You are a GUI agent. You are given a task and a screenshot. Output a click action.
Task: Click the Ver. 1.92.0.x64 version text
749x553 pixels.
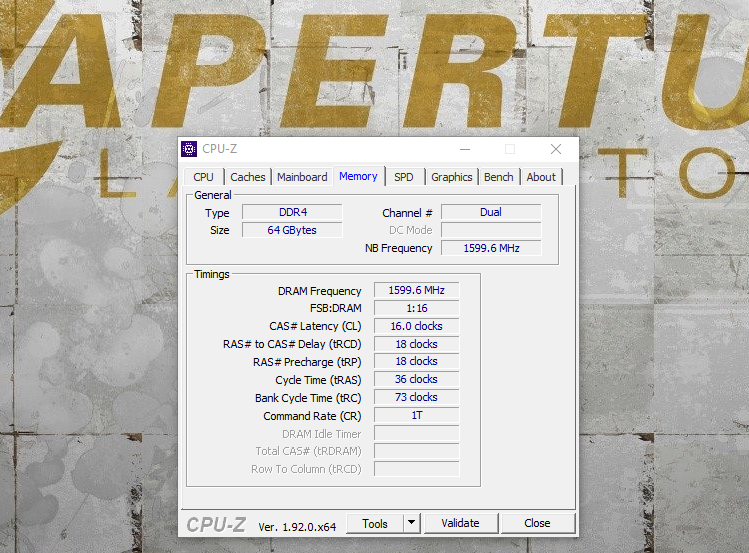click(297, 527)
